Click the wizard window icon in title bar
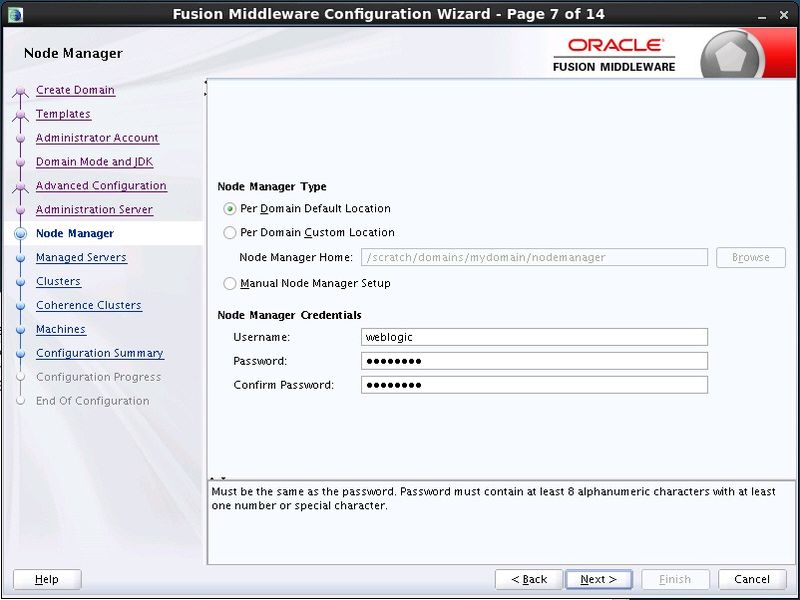This screenshot has height=600, width=800. pyautogui.click(x=16, y=14)
